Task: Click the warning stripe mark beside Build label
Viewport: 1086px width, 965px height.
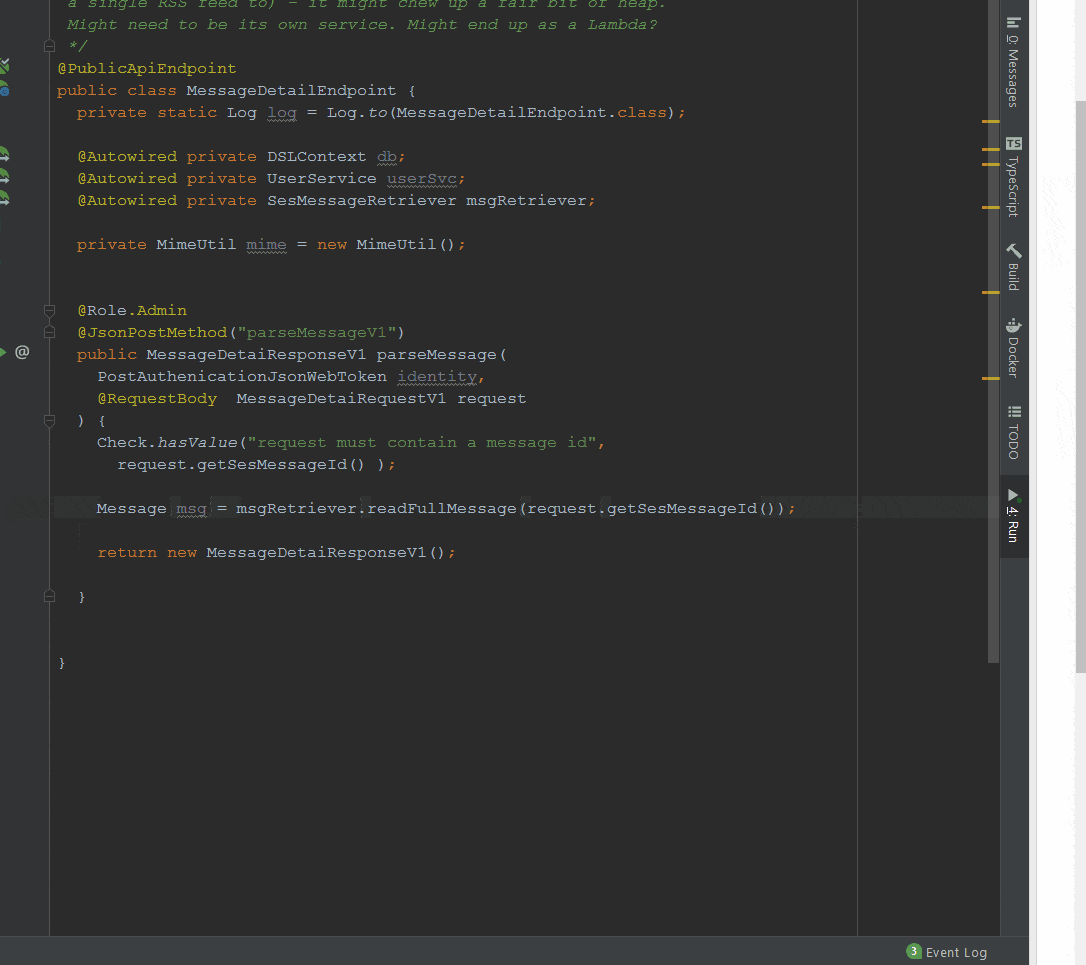Action: 990,292
